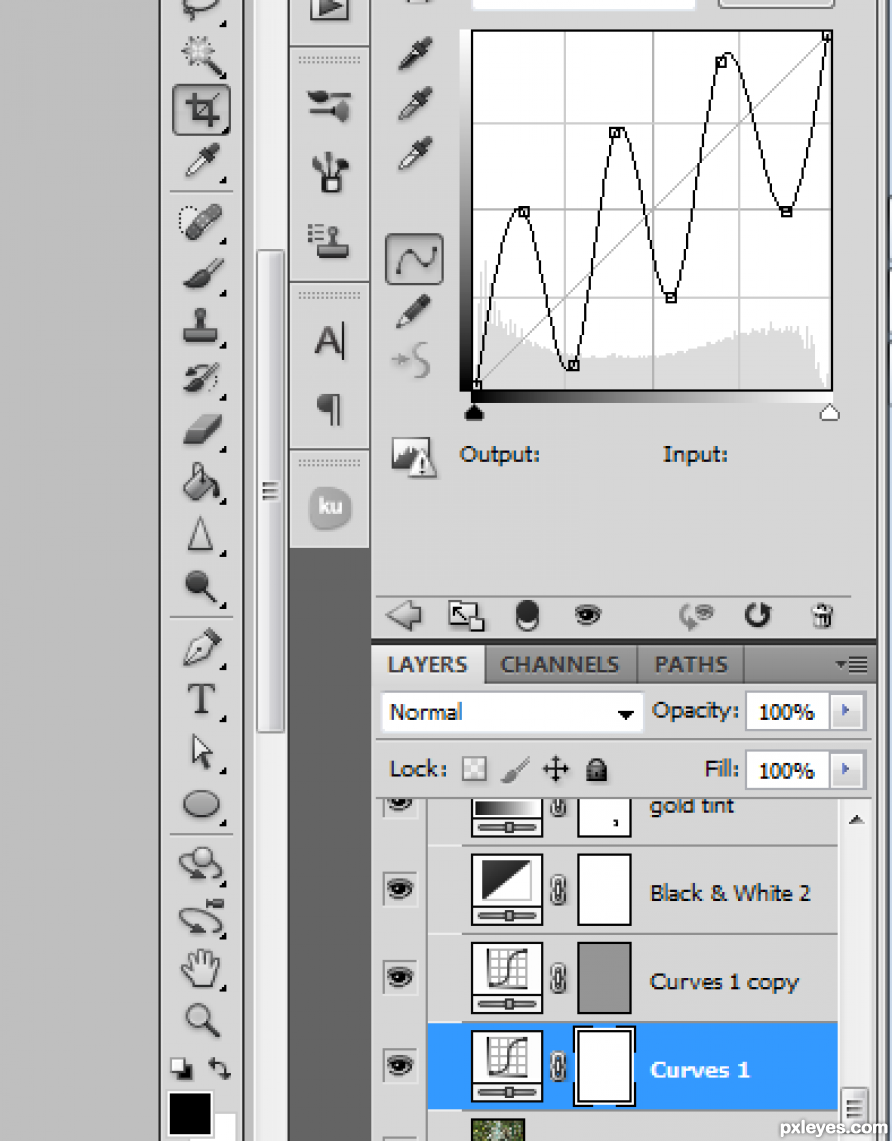Choose the edit points curve mode

tap(414, 259)
